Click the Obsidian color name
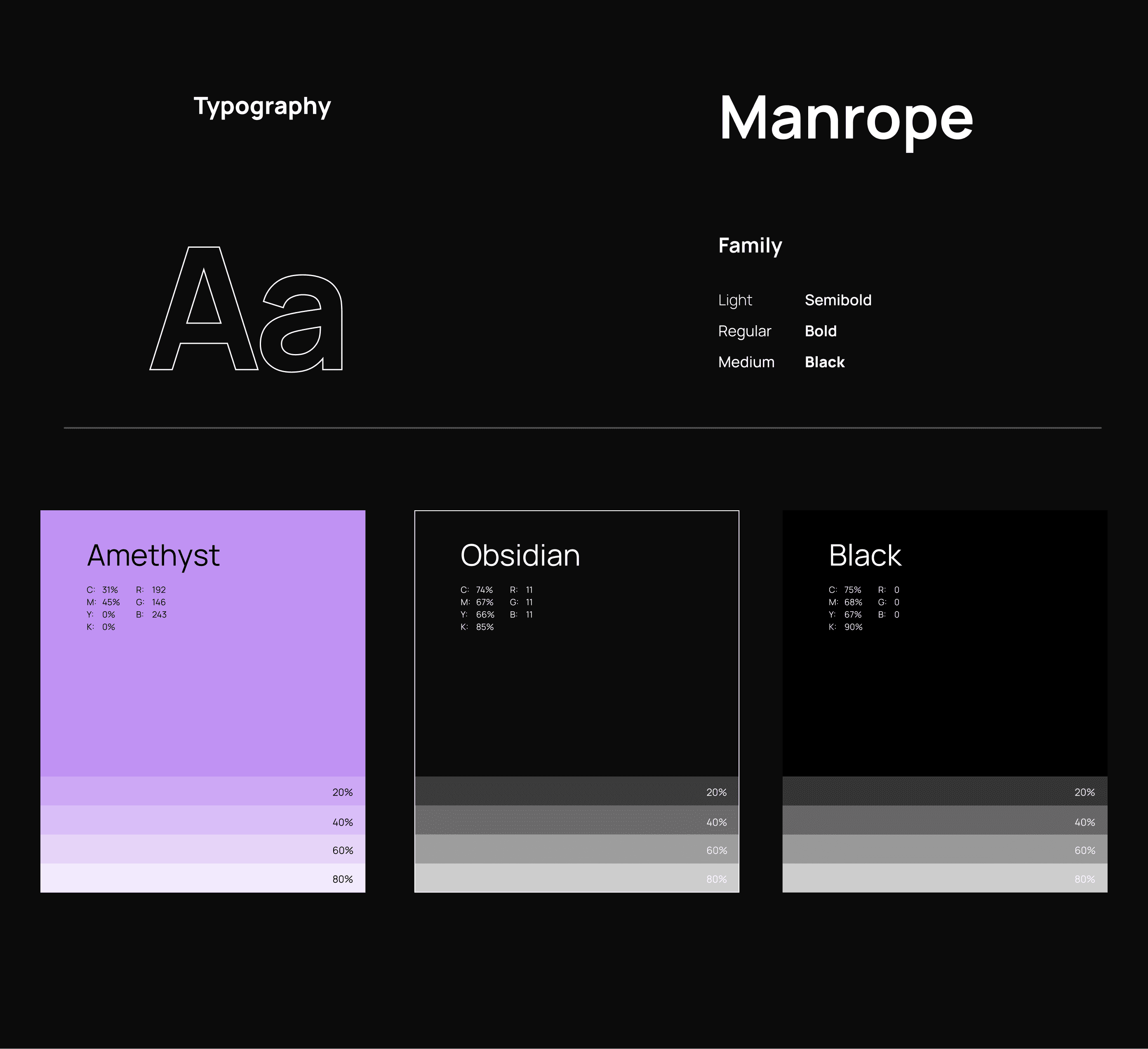1148x1049 pixels. coord(520,556)
